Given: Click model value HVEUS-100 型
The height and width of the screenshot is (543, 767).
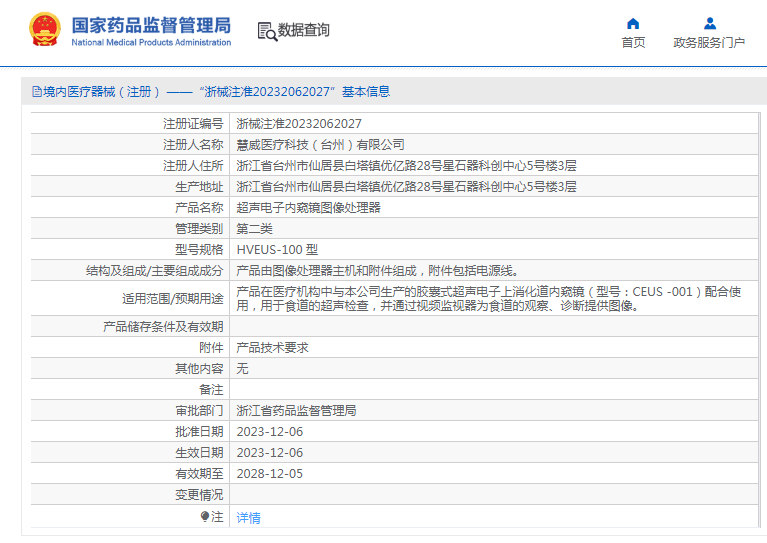Looking at the screenshot, I should coord(277,250).
